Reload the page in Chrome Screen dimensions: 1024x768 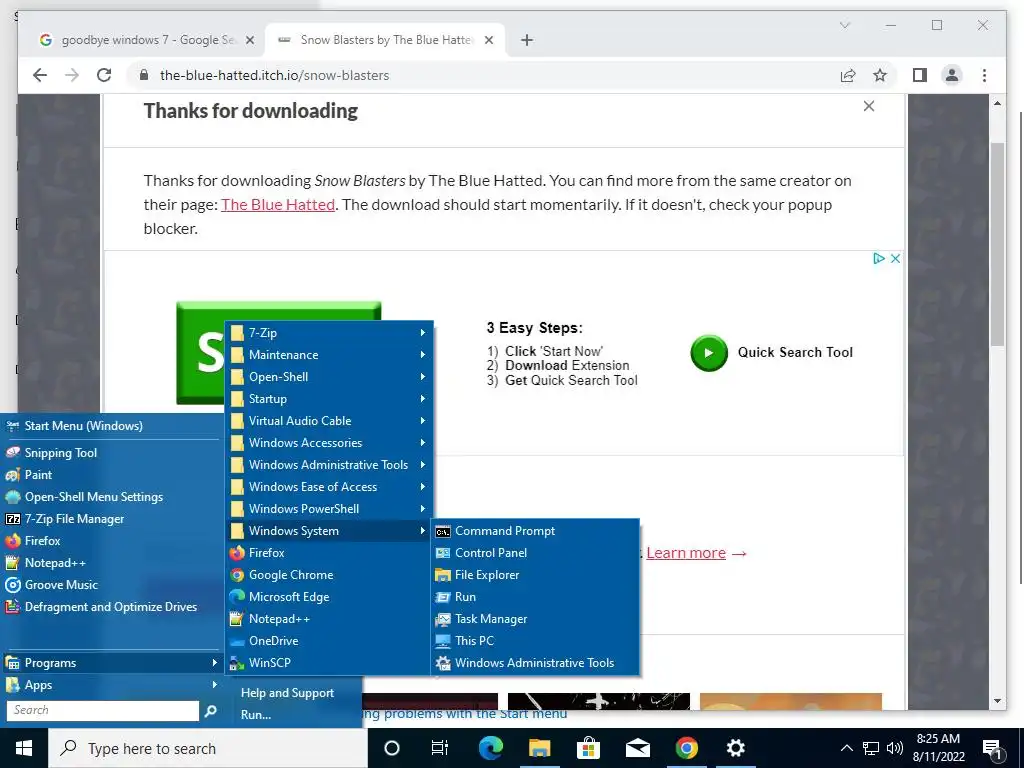click(x=104, y=75)
